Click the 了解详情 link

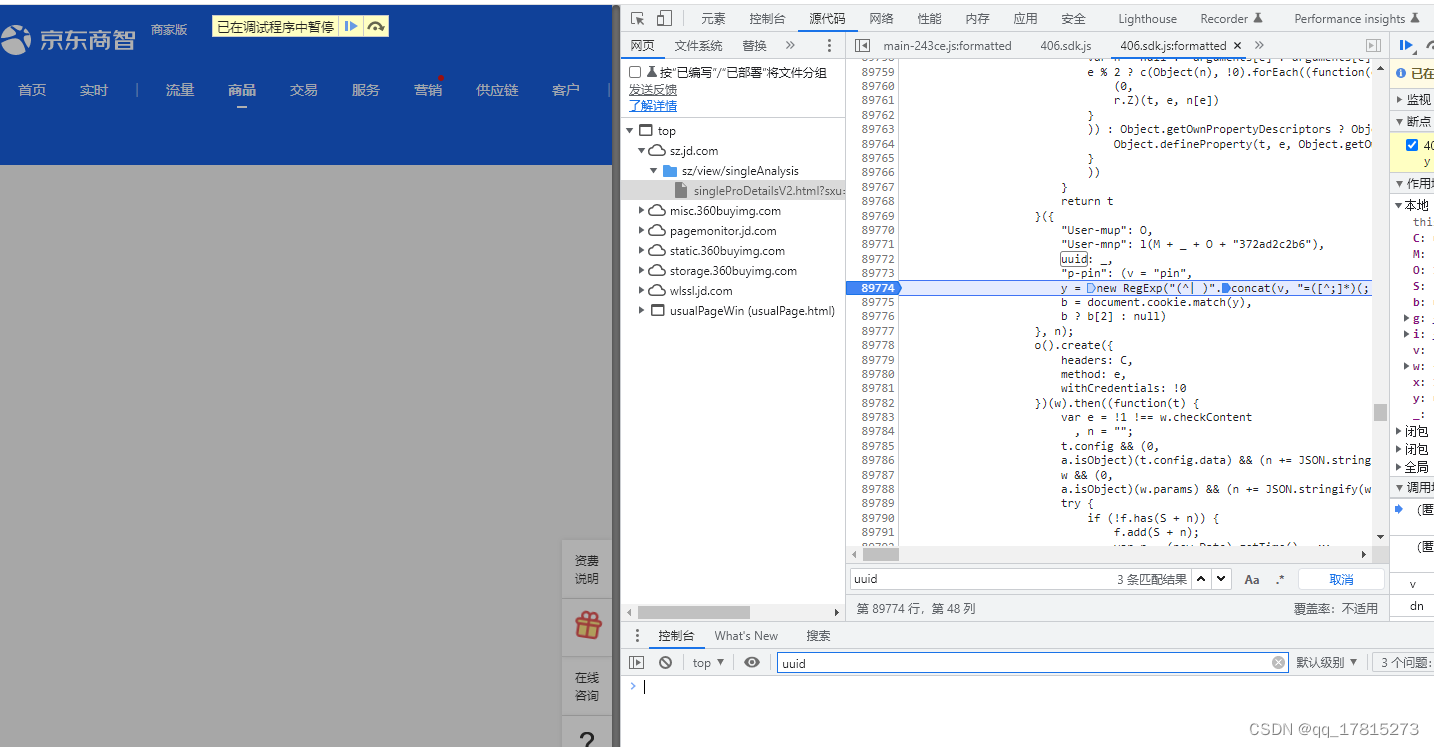click(x=653, y=106)
